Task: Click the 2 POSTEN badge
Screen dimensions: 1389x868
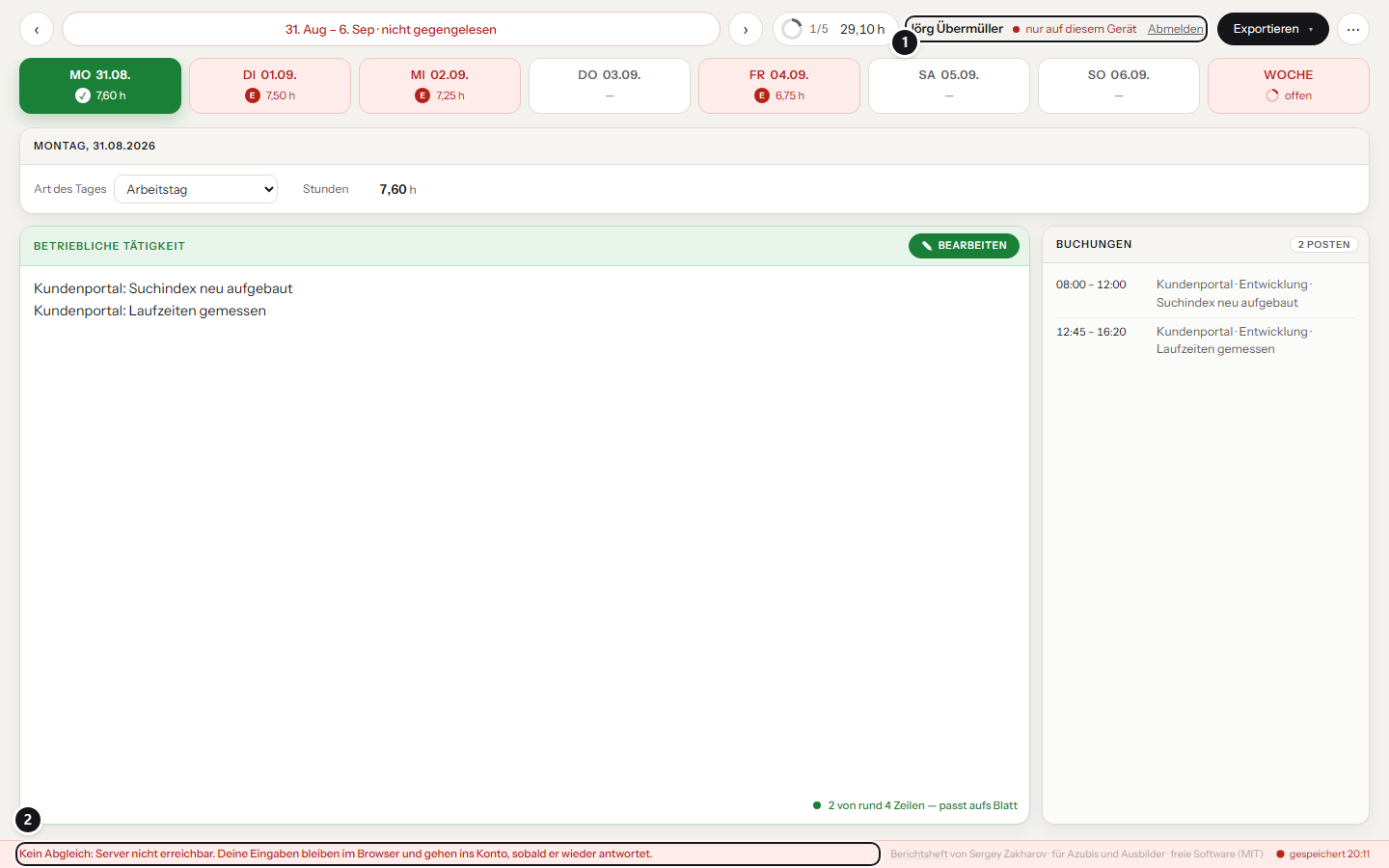Action: click(1324, 245)
